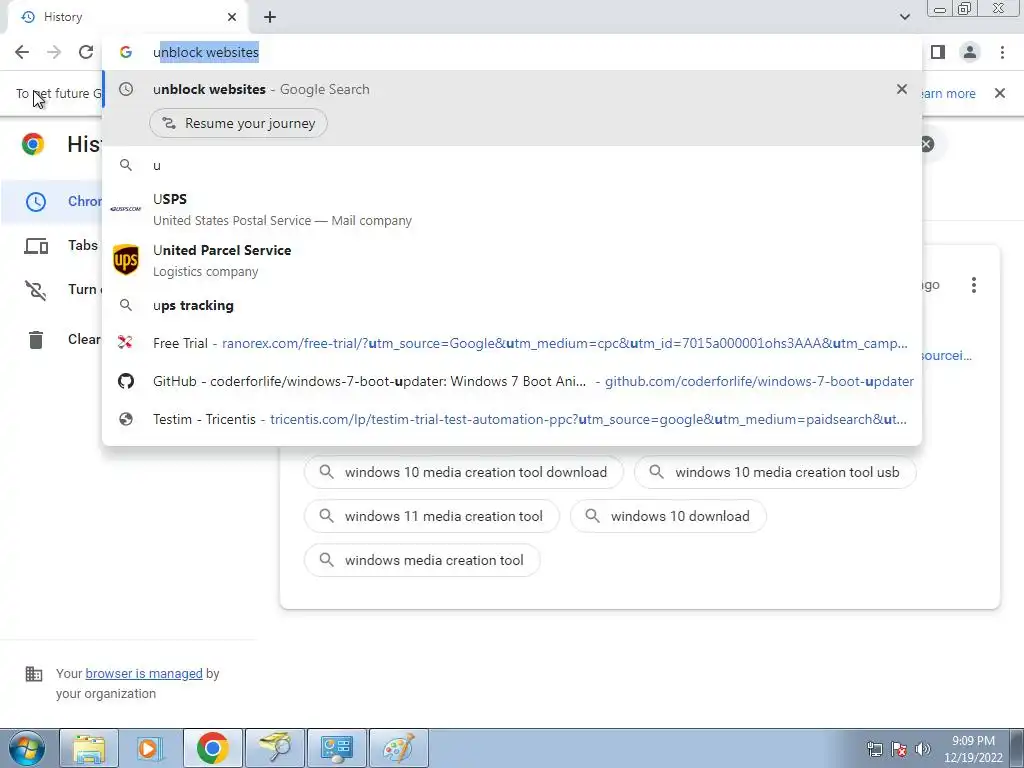
Task: Select Chrome history in the sidebar
Action: pyautogui.click(x=52, y=202)
